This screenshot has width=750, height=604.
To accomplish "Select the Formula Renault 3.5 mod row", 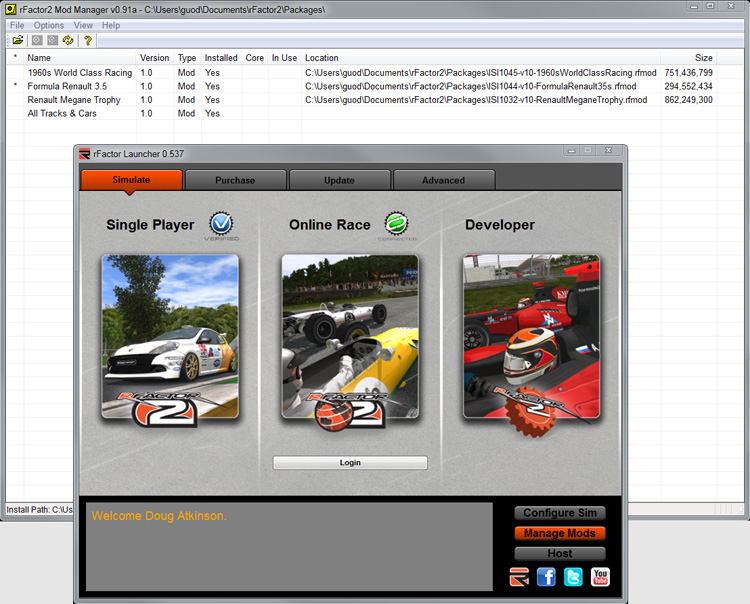I will 67,86.
